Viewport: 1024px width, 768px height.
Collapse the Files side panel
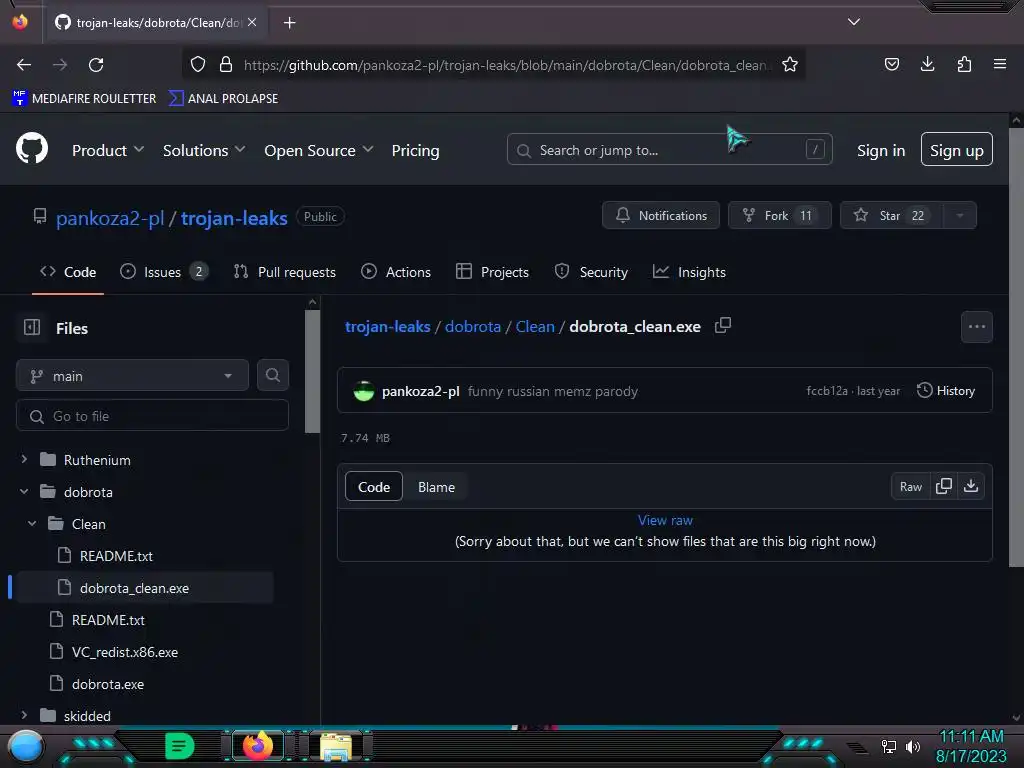coord(32,327)
